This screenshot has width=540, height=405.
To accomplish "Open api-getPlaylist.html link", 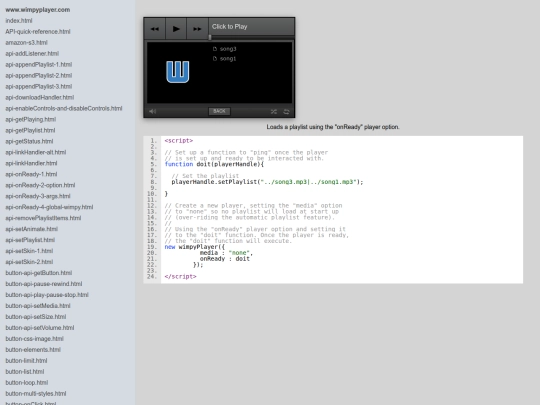I will point(30,131).
